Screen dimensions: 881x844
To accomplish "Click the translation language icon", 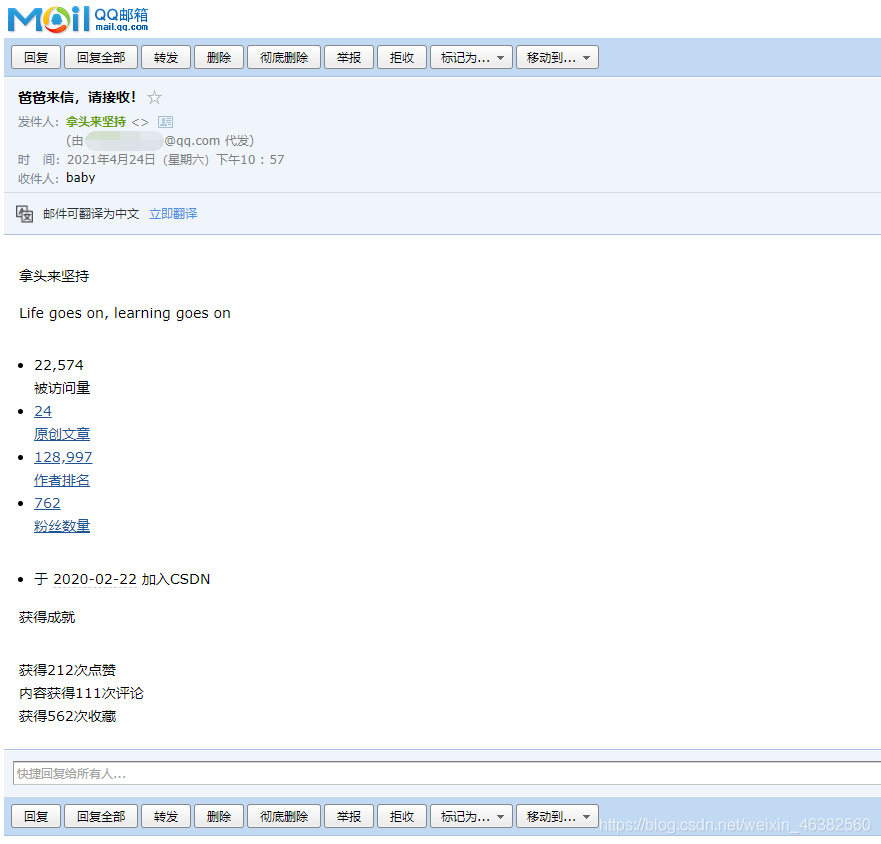I will tap(23, 213).
